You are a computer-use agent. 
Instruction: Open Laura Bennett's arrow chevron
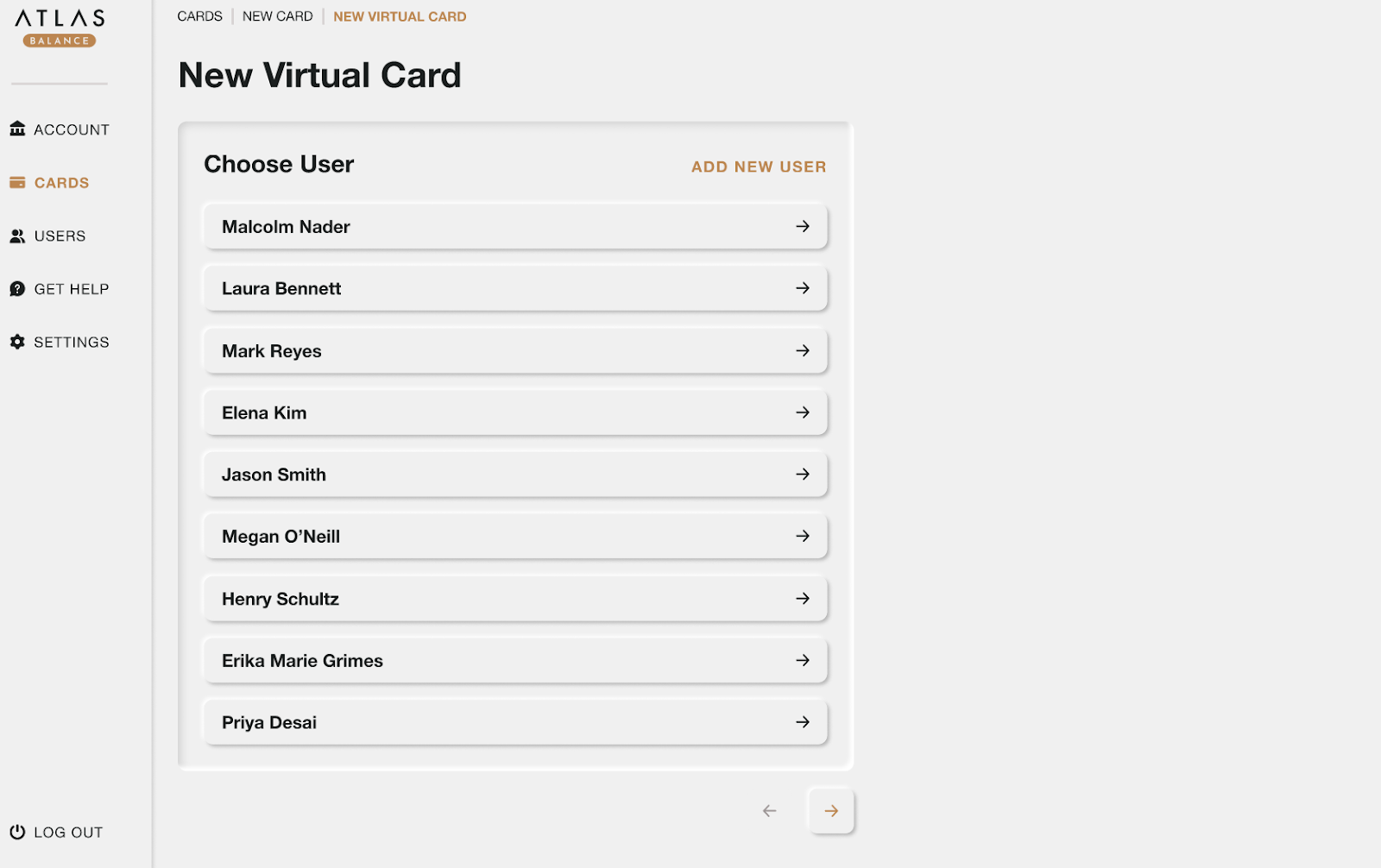803,288
